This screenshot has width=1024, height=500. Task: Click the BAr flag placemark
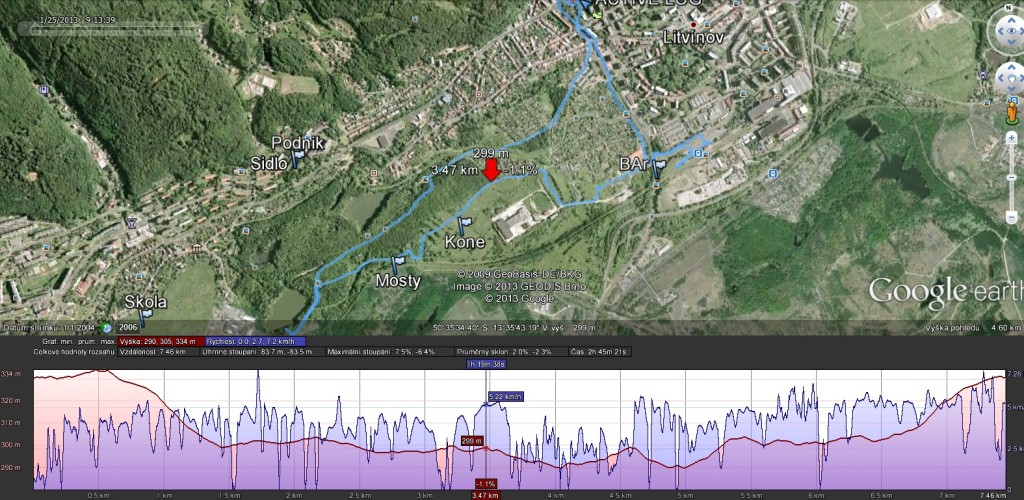pyautogui.click(x=658, y=168)
